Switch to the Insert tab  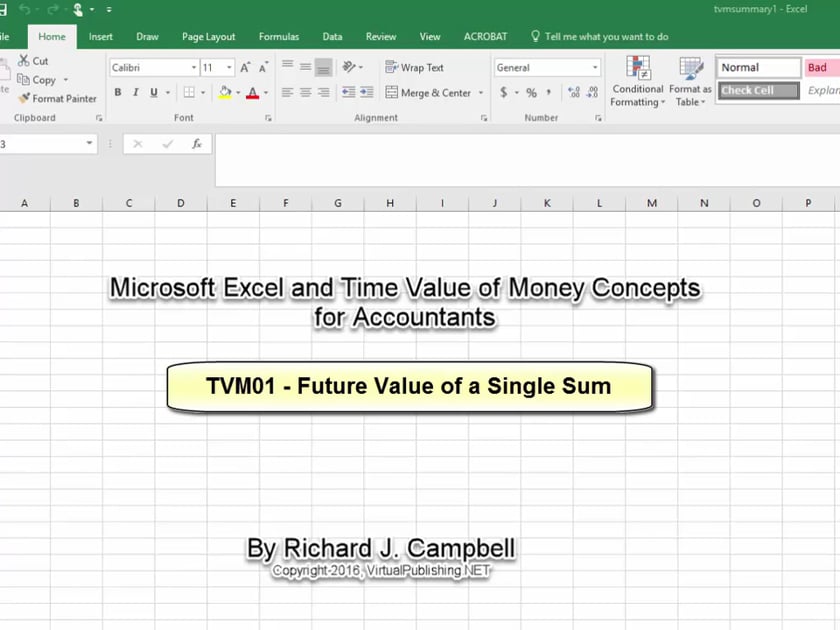pyautogui.click(x=101, y=36)
